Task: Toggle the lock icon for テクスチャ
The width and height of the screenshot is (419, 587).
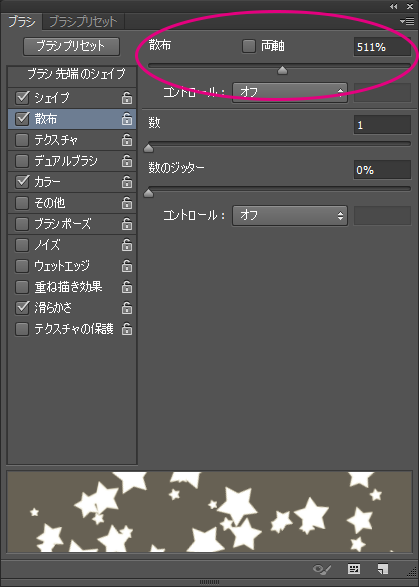Action: tap(127, 140)
